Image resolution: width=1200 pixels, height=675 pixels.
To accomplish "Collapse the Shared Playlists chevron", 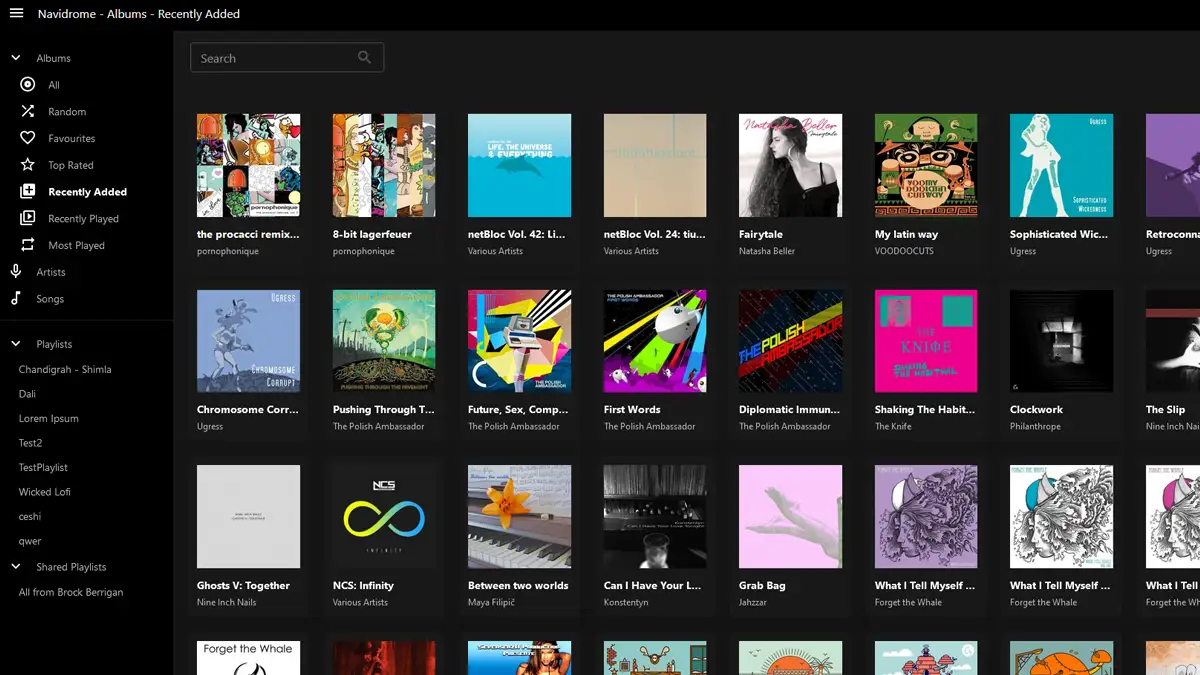I will tap(16, 567).
